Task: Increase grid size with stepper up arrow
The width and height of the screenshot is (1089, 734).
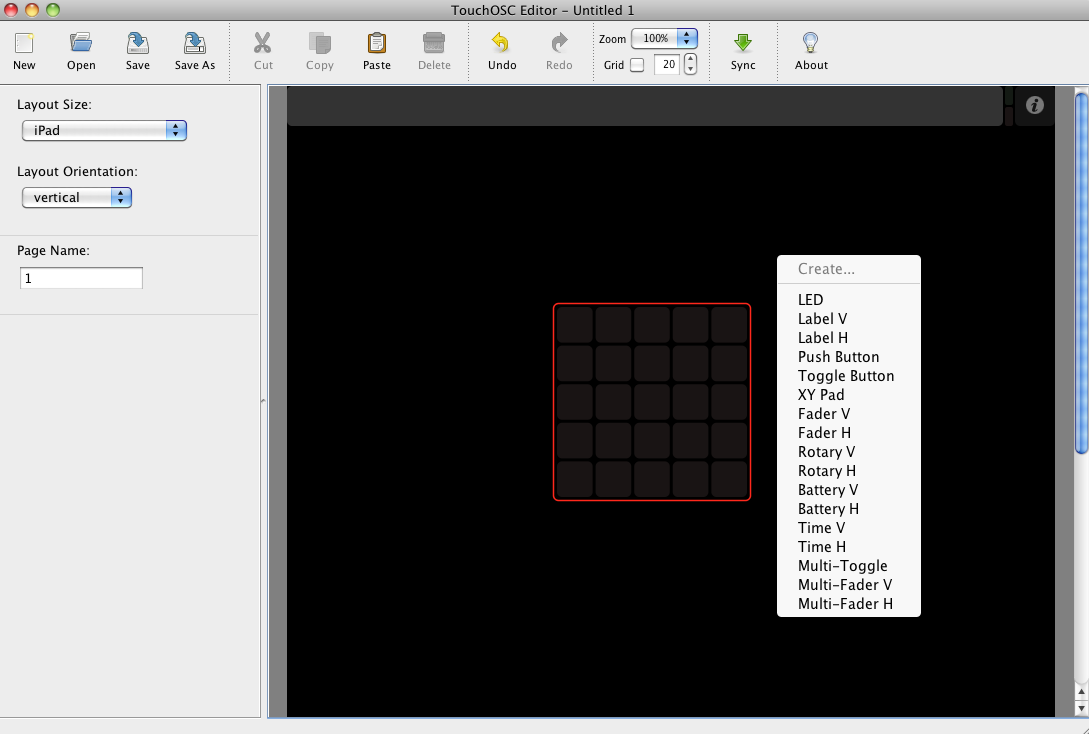Action: (690, 60)
